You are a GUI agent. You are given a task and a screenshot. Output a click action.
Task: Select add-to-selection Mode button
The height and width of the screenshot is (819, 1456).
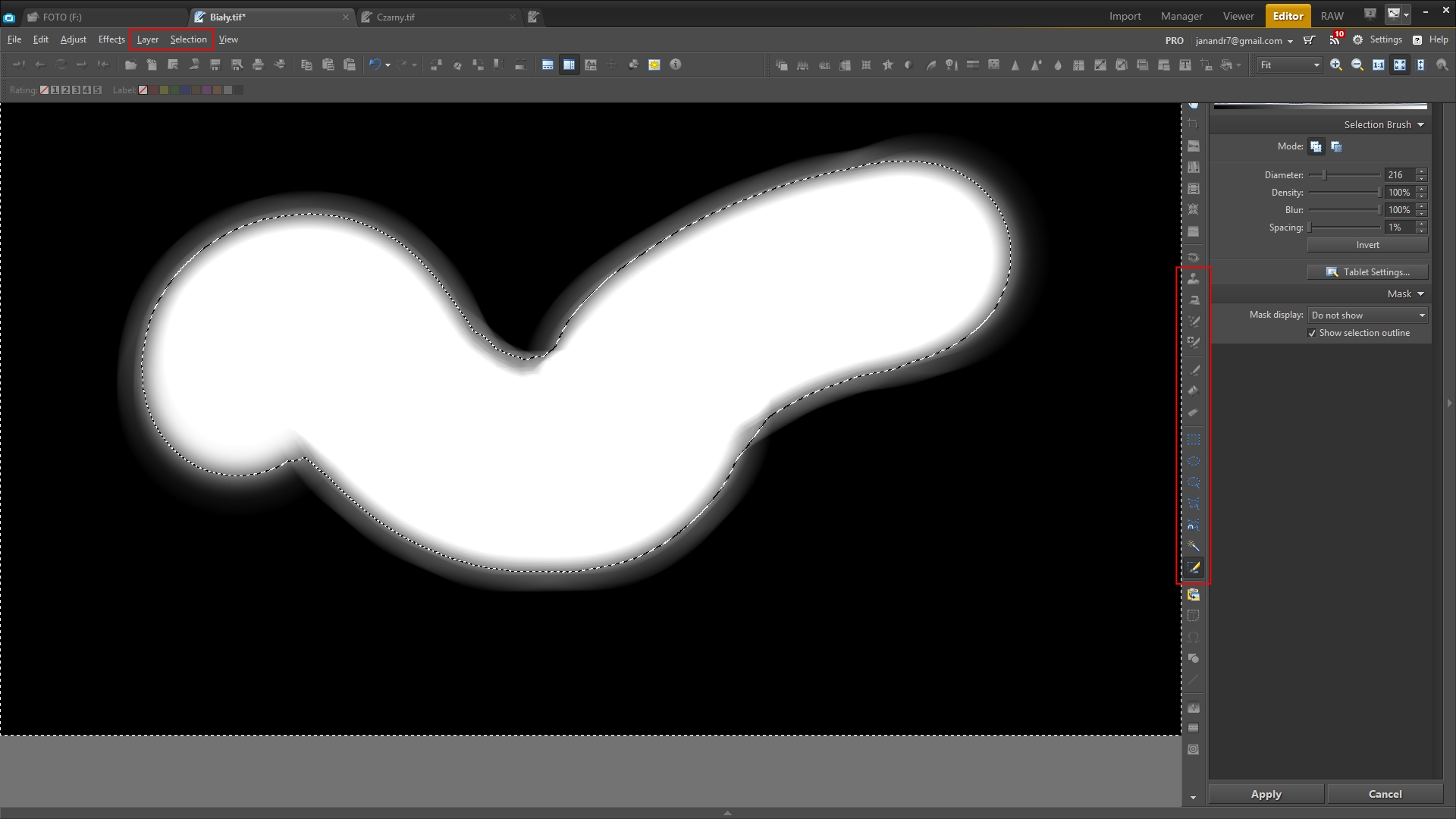click(1316, 147)
